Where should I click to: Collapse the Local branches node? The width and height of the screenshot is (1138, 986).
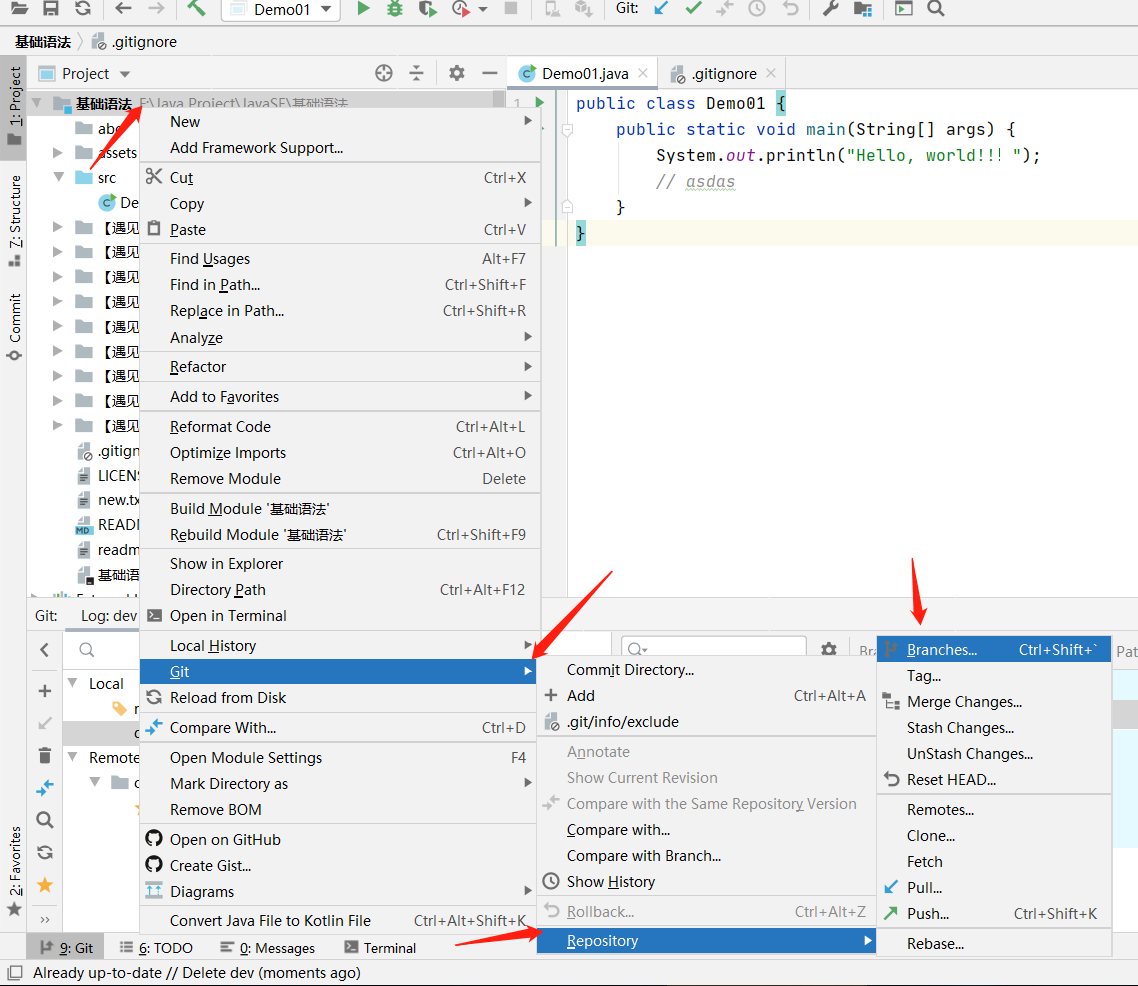point(73,683)
